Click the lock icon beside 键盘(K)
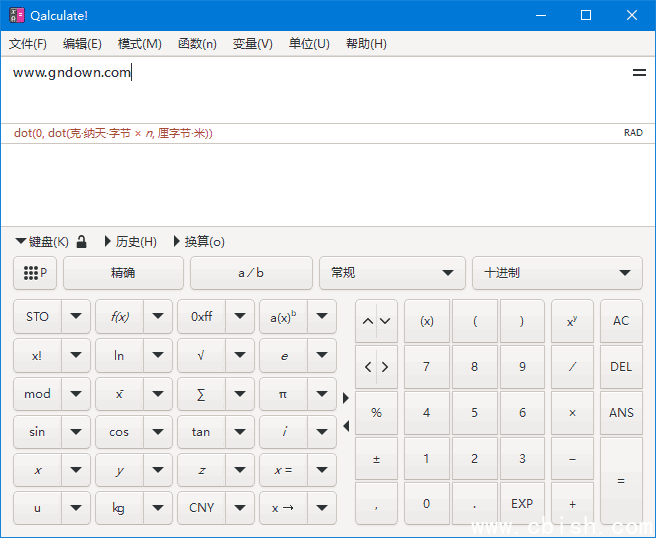Image resolution: width=656 pixels, height=538 pixels. click(x=82, y=242)
